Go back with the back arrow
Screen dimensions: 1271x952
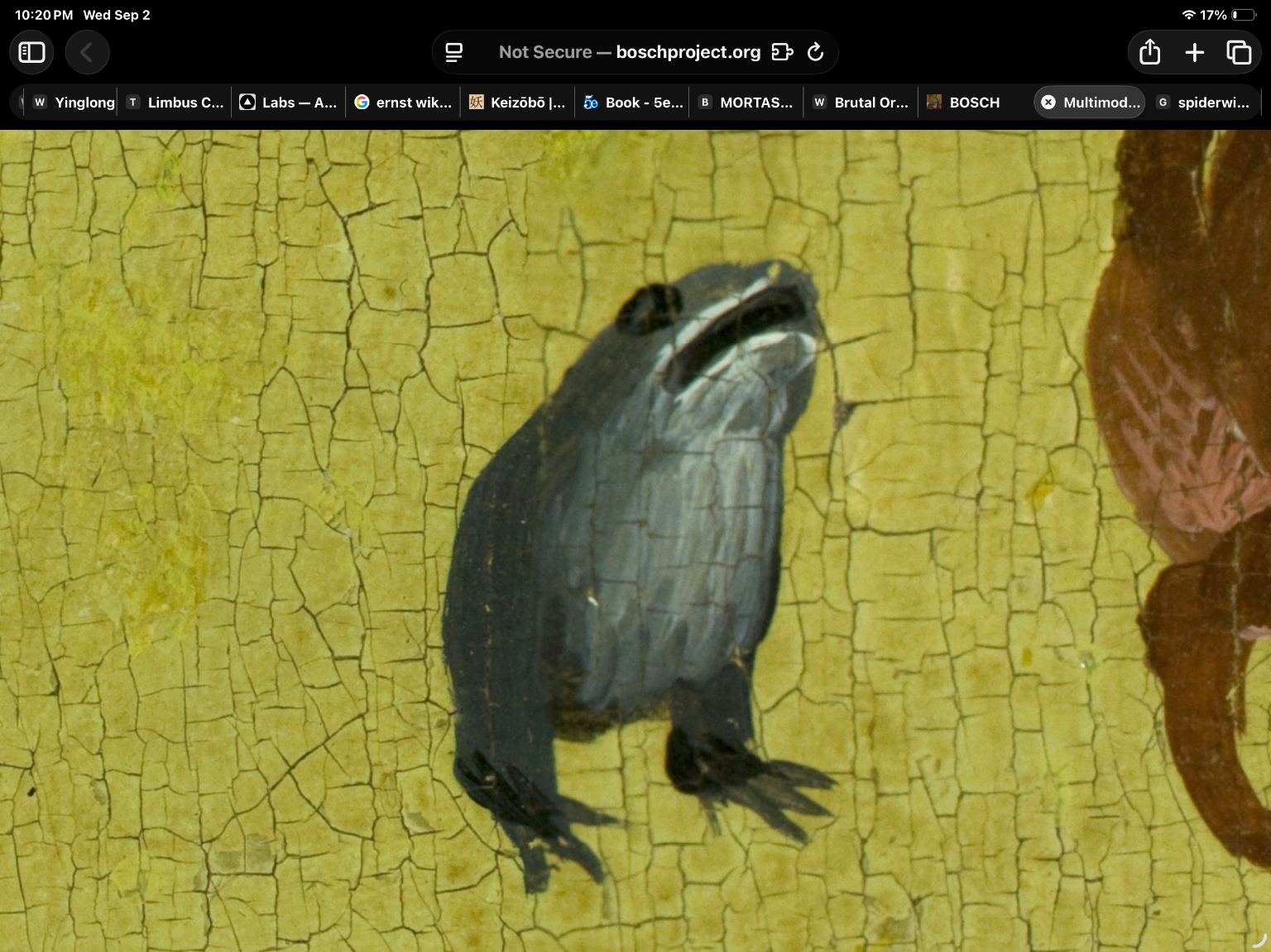coord(87,53)
